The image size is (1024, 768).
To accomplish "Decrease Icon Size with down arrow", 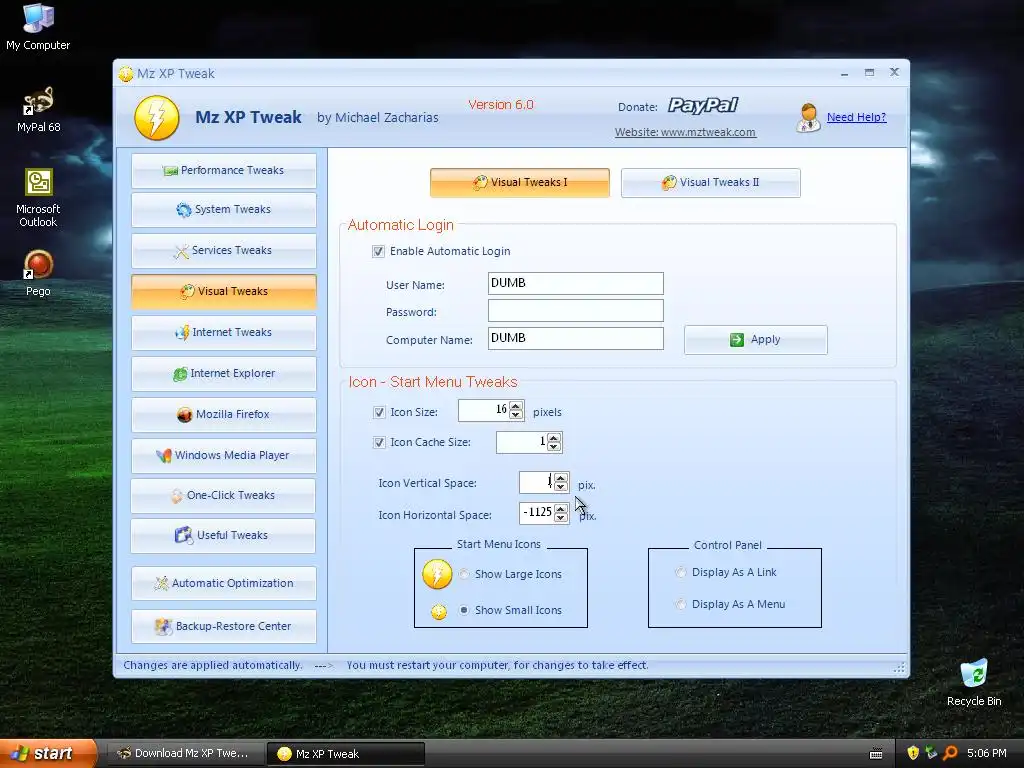I will 516,415.
